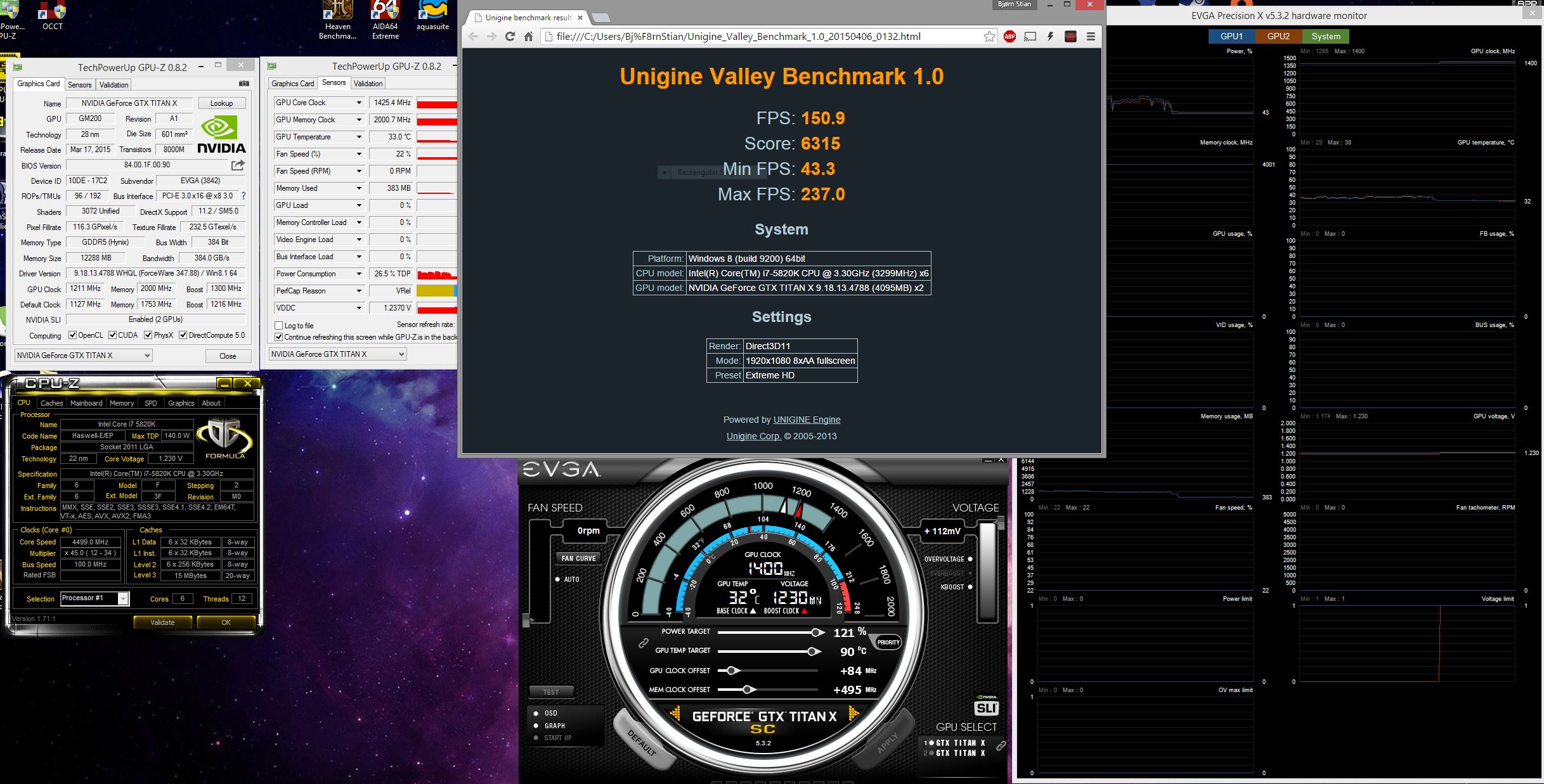This screenshot has height=784, width=1544.
Task: Click the Power Target slider handle
Action: 817,633
